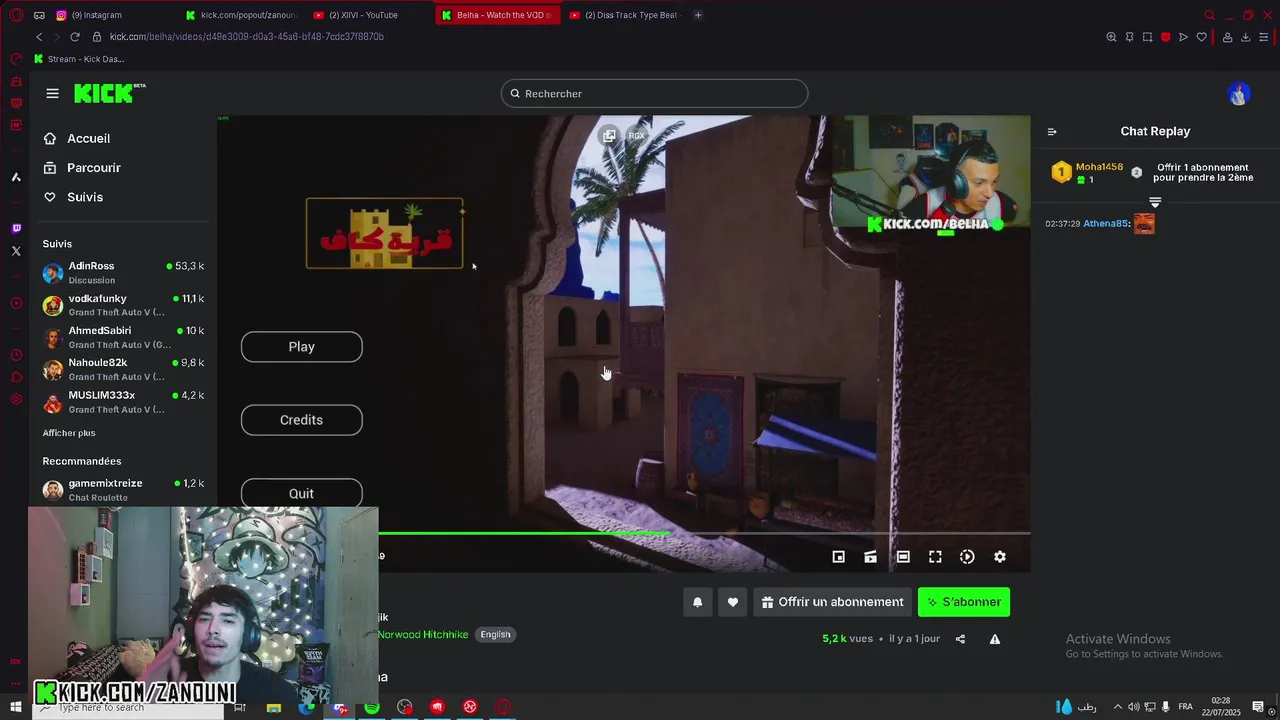1280x720 pixels.
Task: Open Twitch icon in browser sidebar
Action: [16, 228]
